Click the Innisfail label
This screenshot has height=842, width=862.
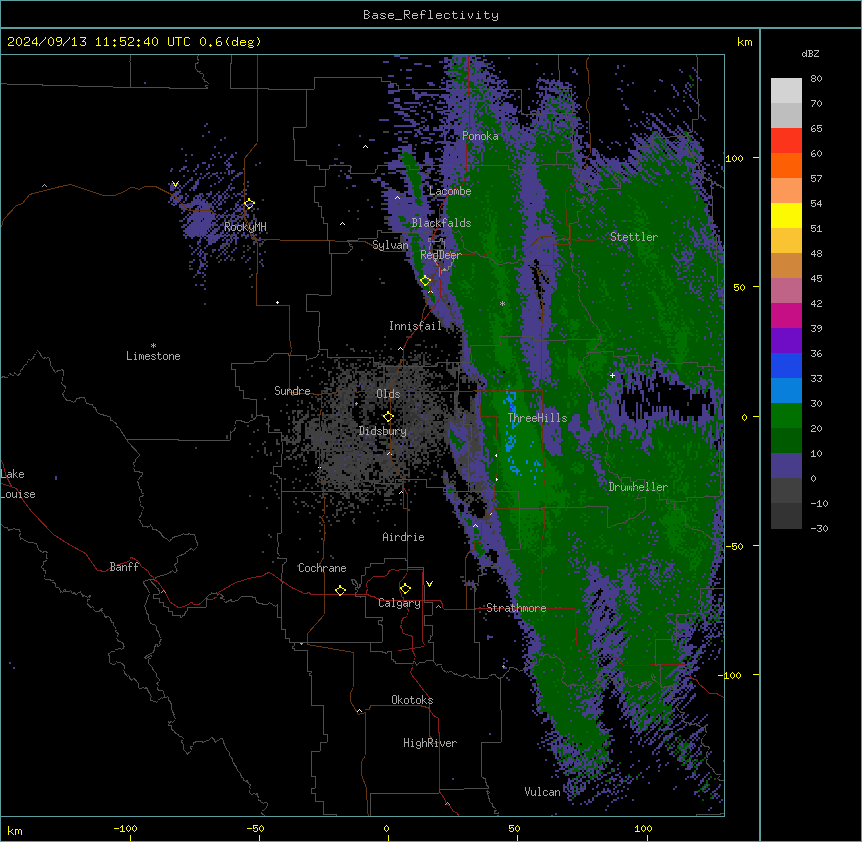pyautogui.click(x=415, y=326)
